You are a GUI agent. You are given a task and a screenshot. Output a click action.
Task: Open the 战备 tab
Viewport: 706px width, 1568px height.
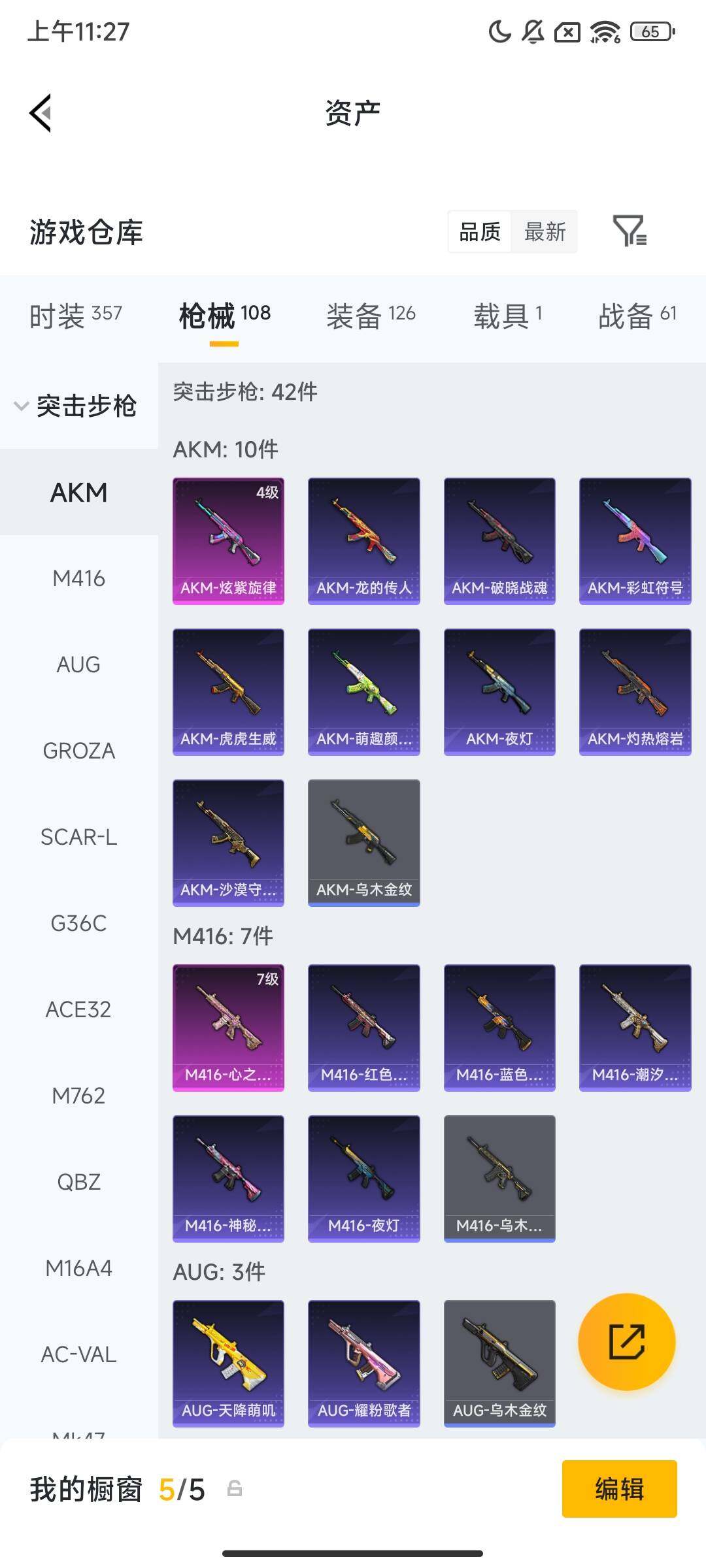tap(637, 316)
